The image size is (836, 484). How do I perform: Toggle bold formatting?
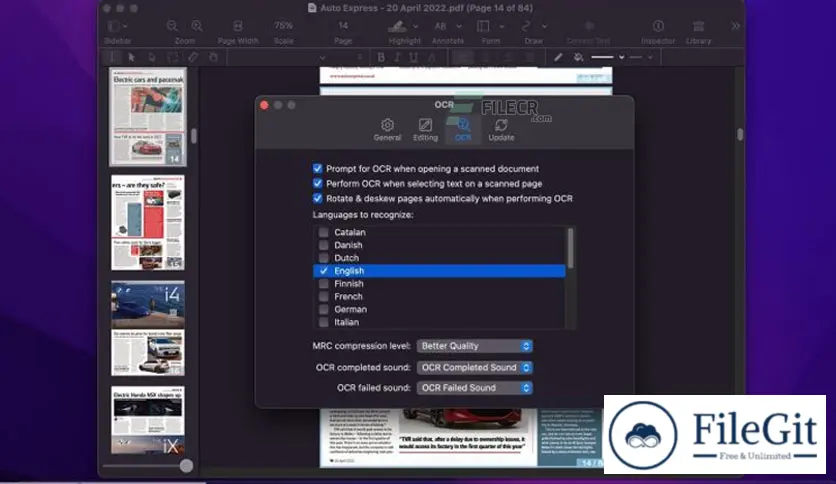[x=381, y=57]
